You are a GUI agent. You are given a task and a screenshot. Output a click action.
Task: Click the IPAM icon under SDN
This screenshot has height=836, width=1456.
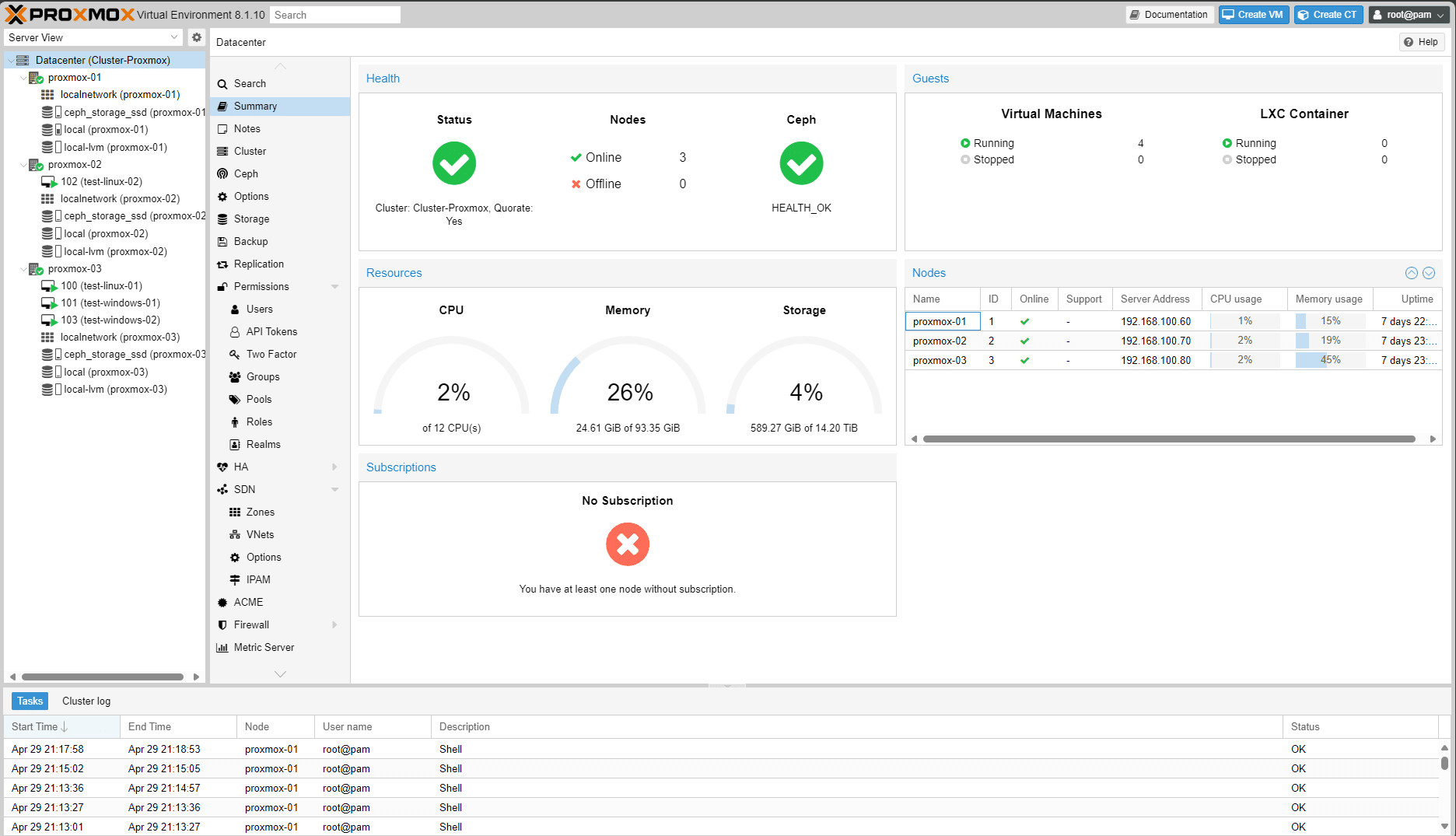(x=235, y=580)
